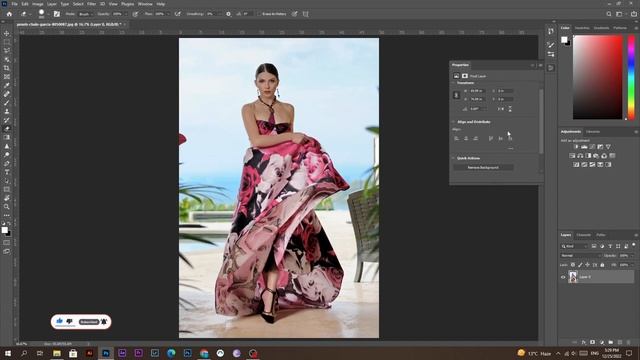Open the Normal blend mode dropdown
The image size is (640, 360).
(x=580, y=256)
